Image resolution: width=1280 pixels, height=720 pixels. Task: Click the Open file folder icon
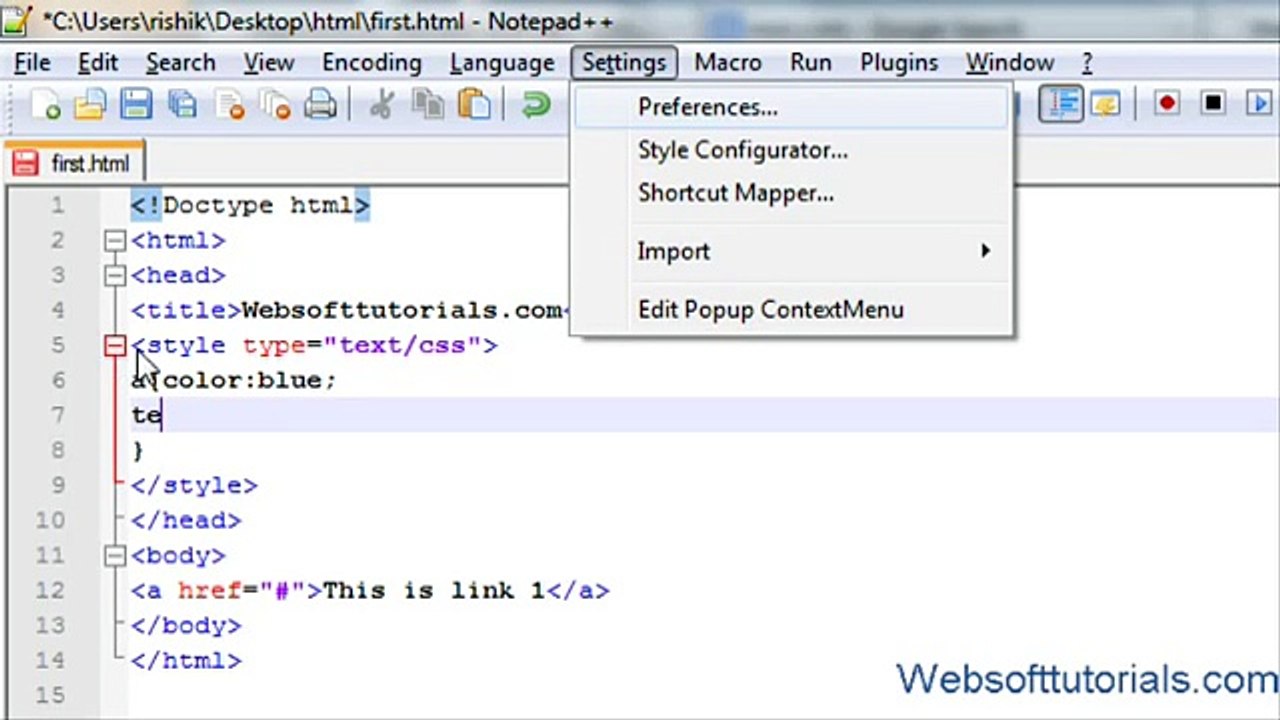click(x=89, y=104)
